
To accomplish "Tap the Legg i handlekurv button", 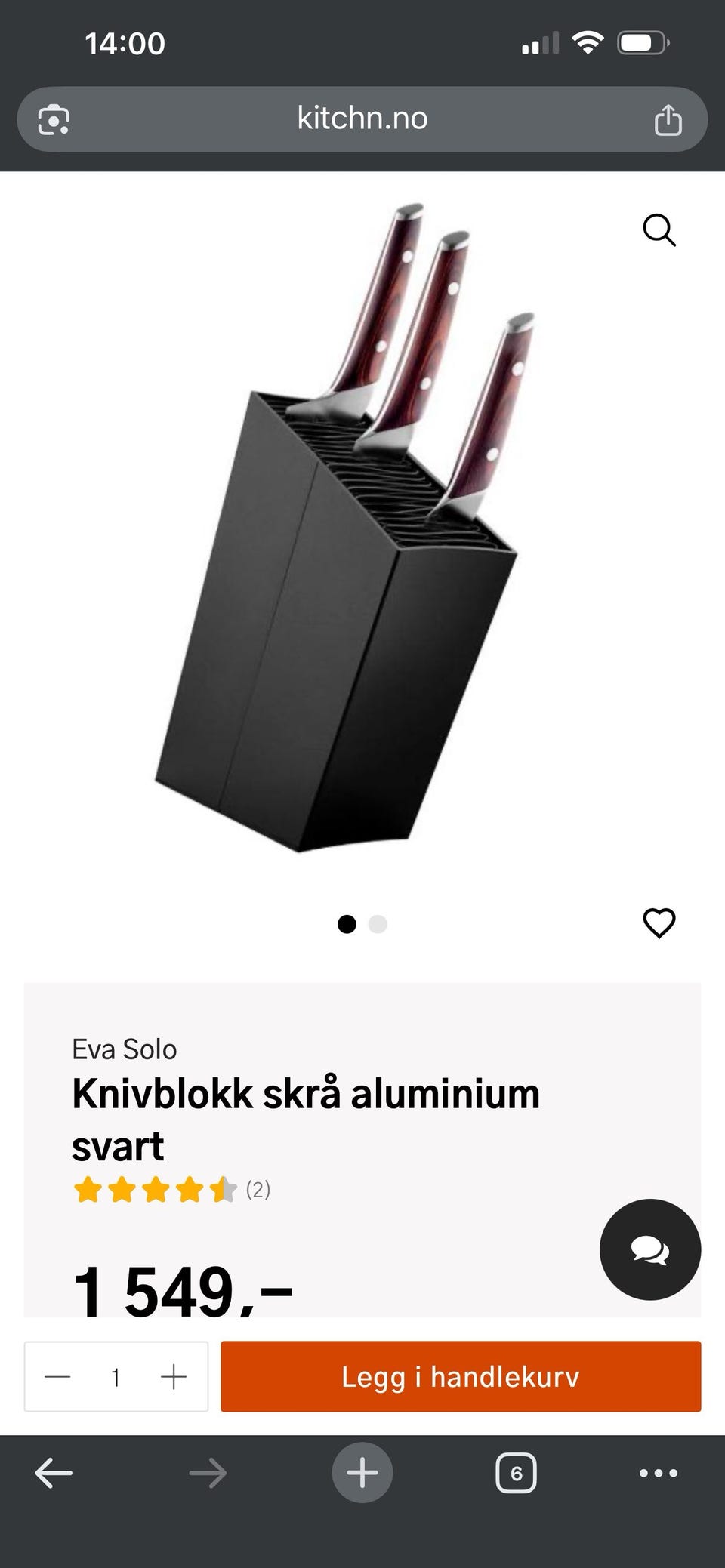I will 461,1376.
